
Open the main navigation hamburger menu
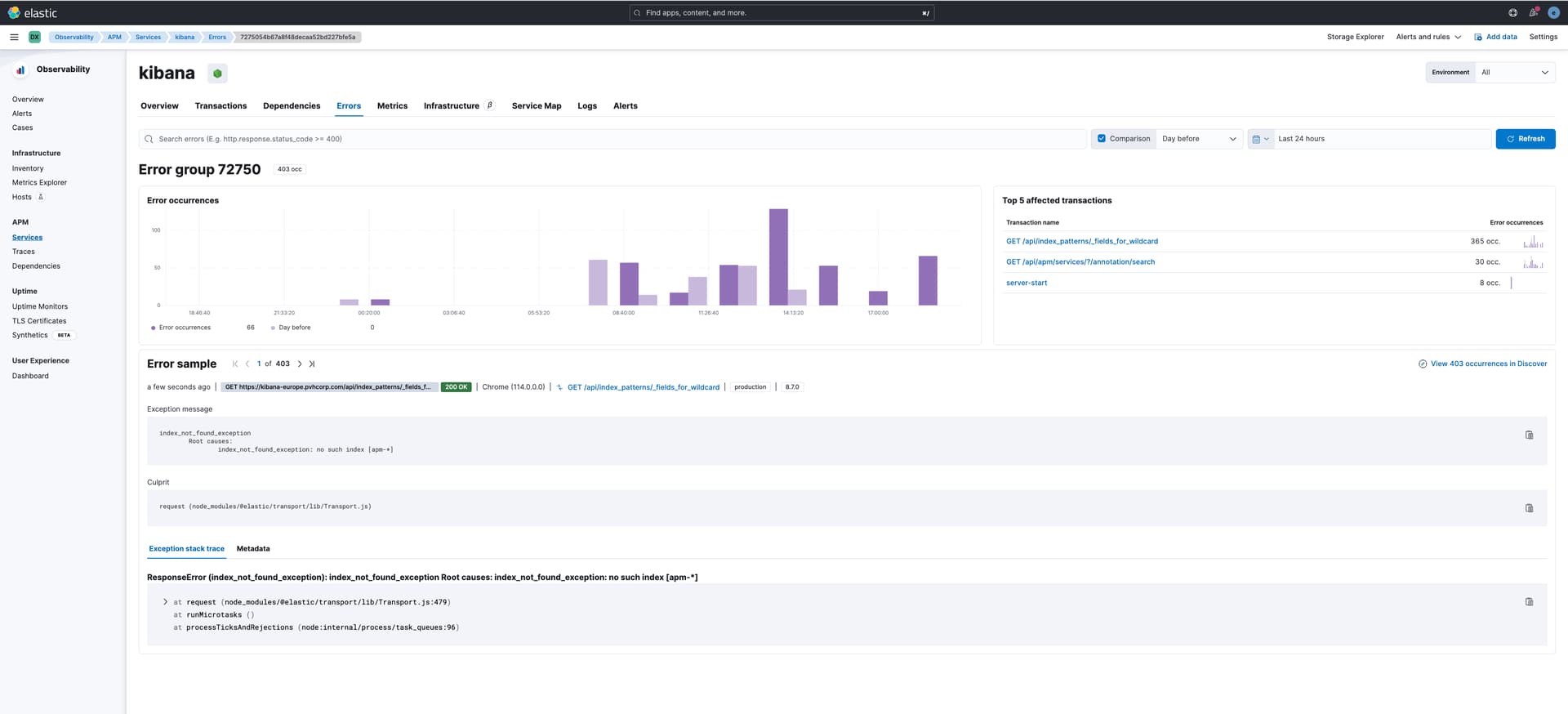14,37
